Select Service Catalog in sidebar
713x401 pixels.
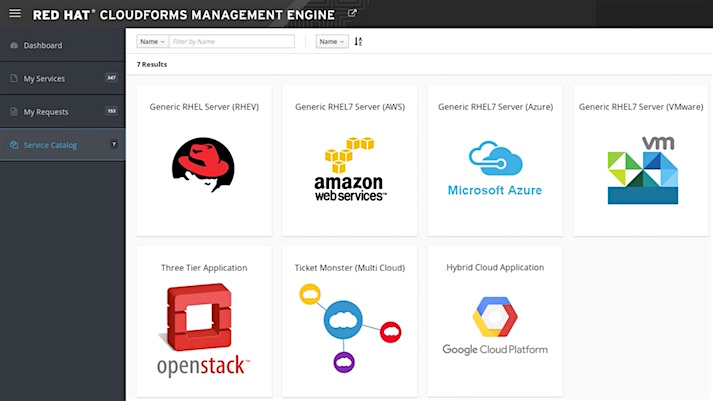coord(50,145)
